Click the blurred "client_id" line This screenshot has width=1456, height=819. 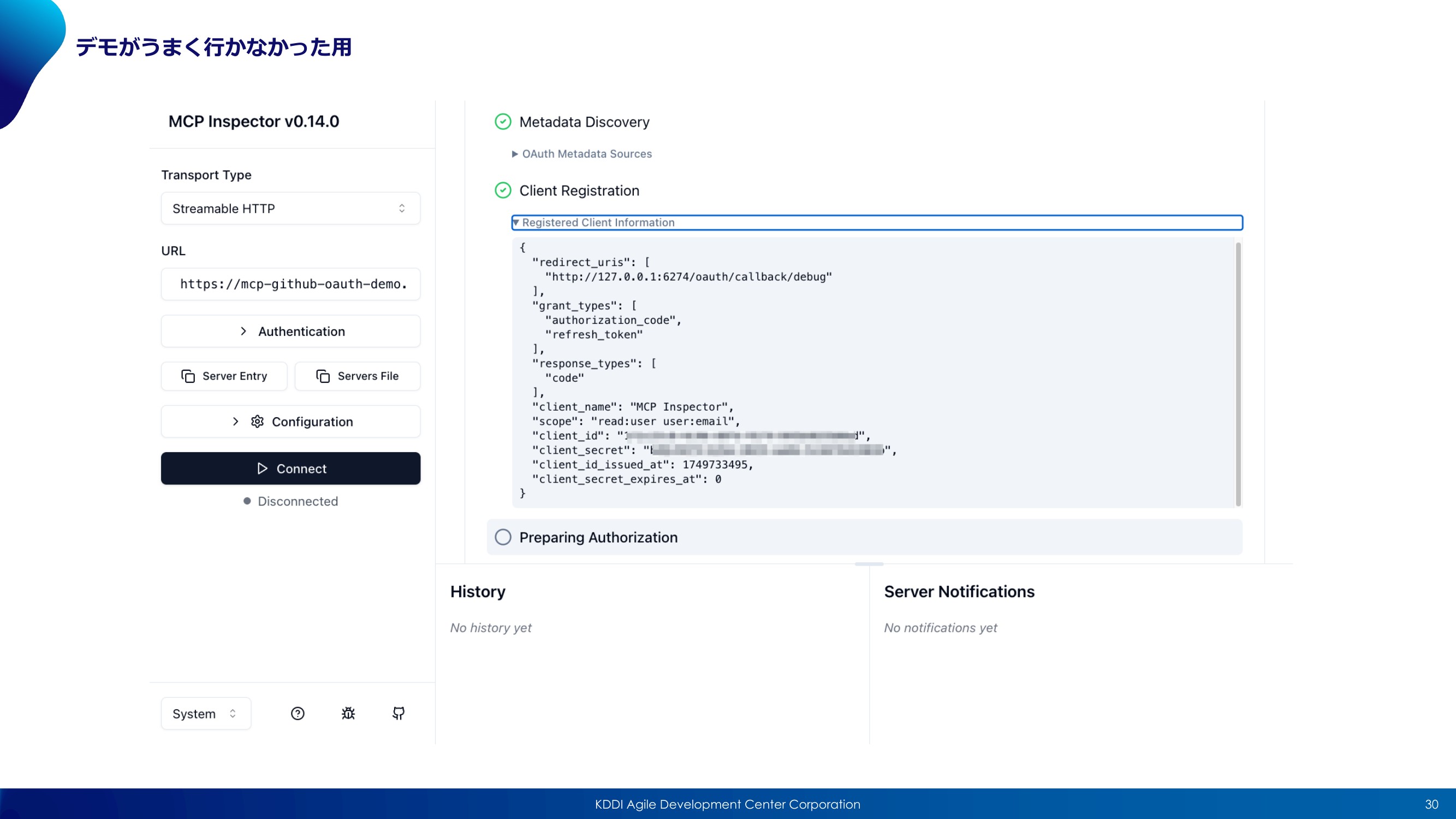click(x=701, y=436)
